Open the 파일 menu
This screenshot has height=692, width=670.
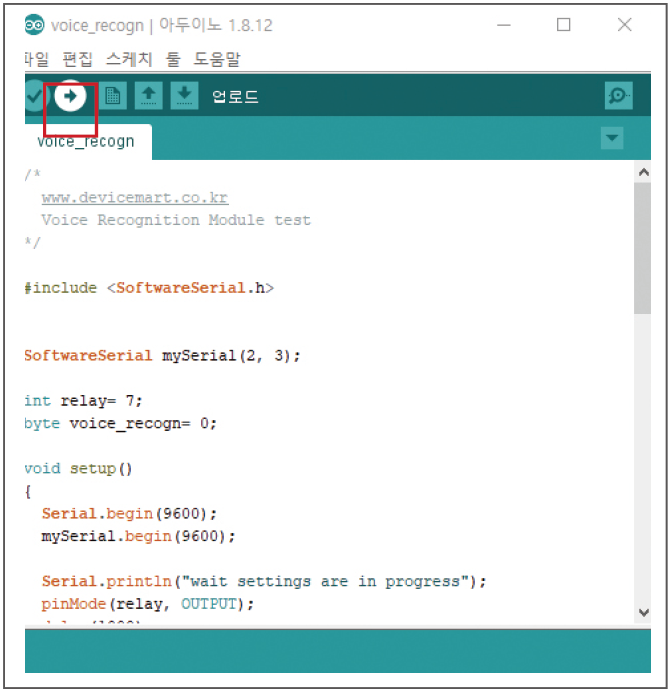(x=36, y=59)
